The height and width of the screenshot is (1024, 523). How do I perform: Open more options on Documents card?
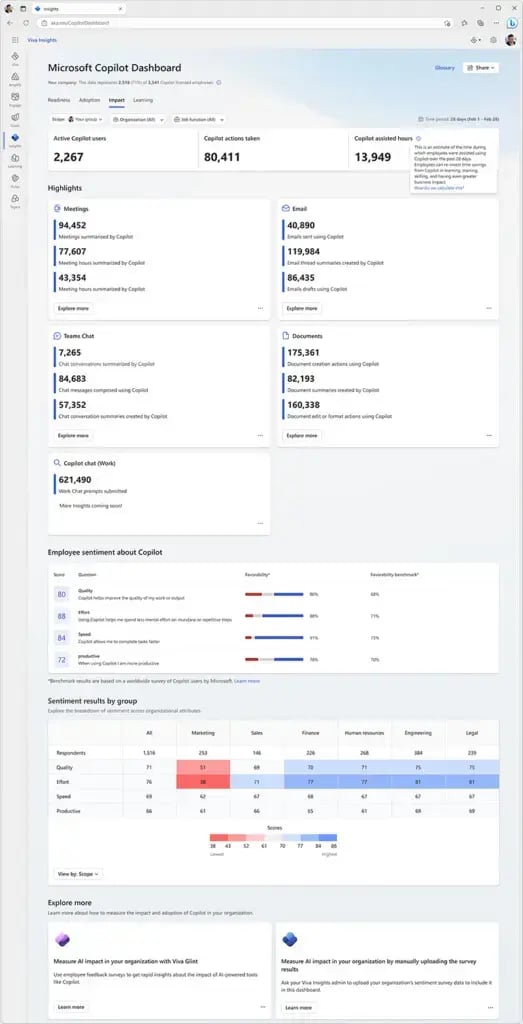[489, 435]
